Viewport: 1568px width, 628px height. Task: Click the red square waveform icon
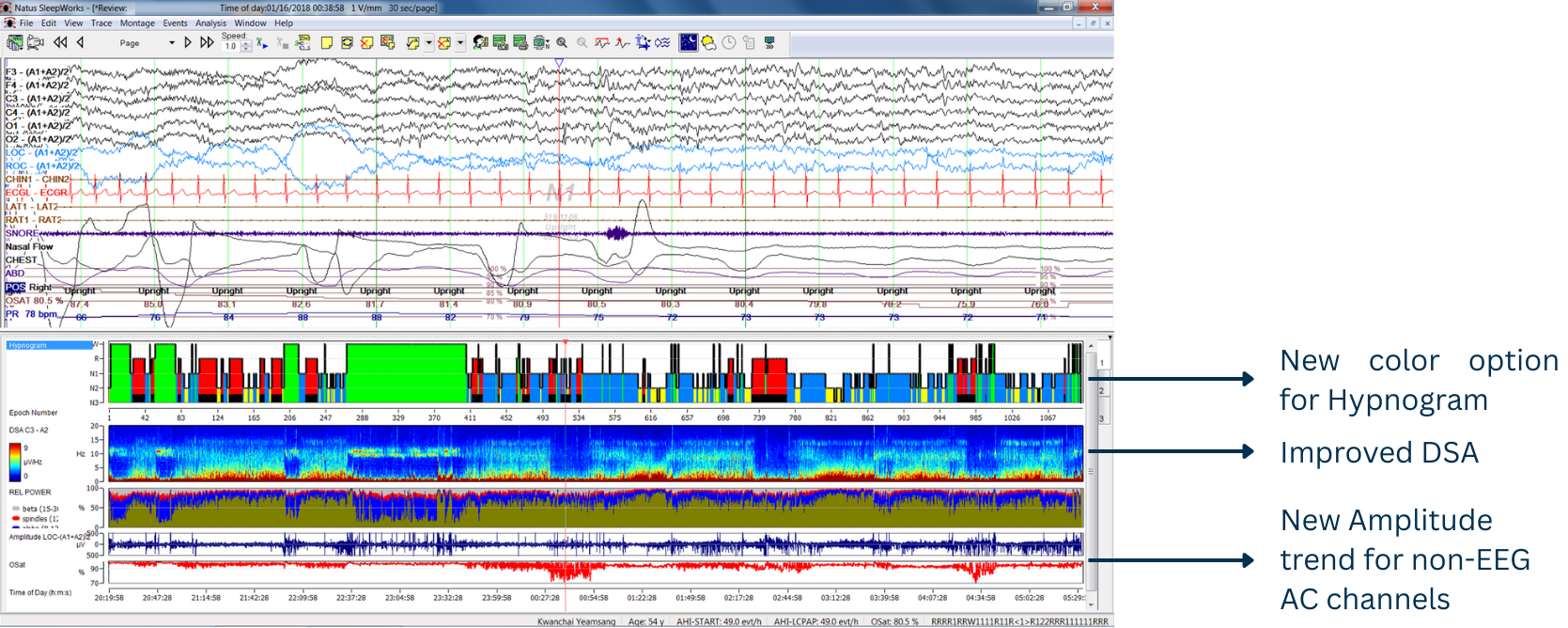[x=602, y=42]
